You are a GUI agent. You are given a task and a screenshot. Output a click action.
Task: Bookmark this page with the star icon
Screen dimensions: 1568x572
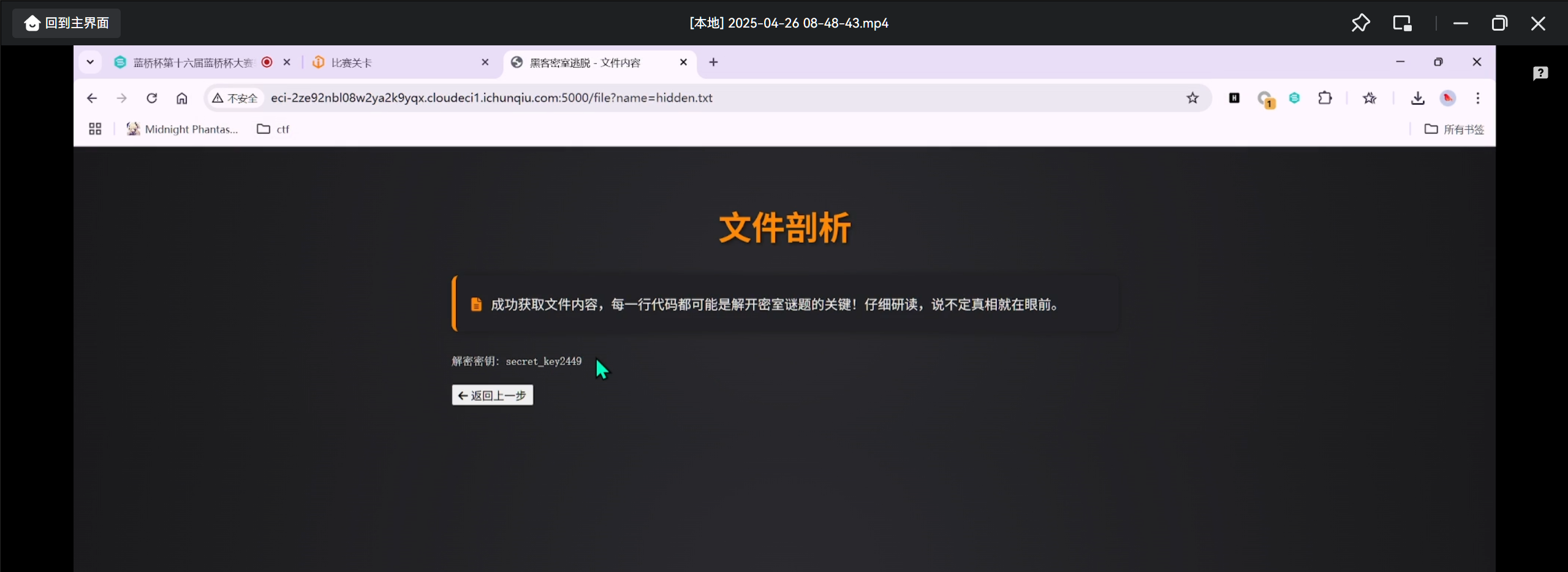[x=1192, y=98]
